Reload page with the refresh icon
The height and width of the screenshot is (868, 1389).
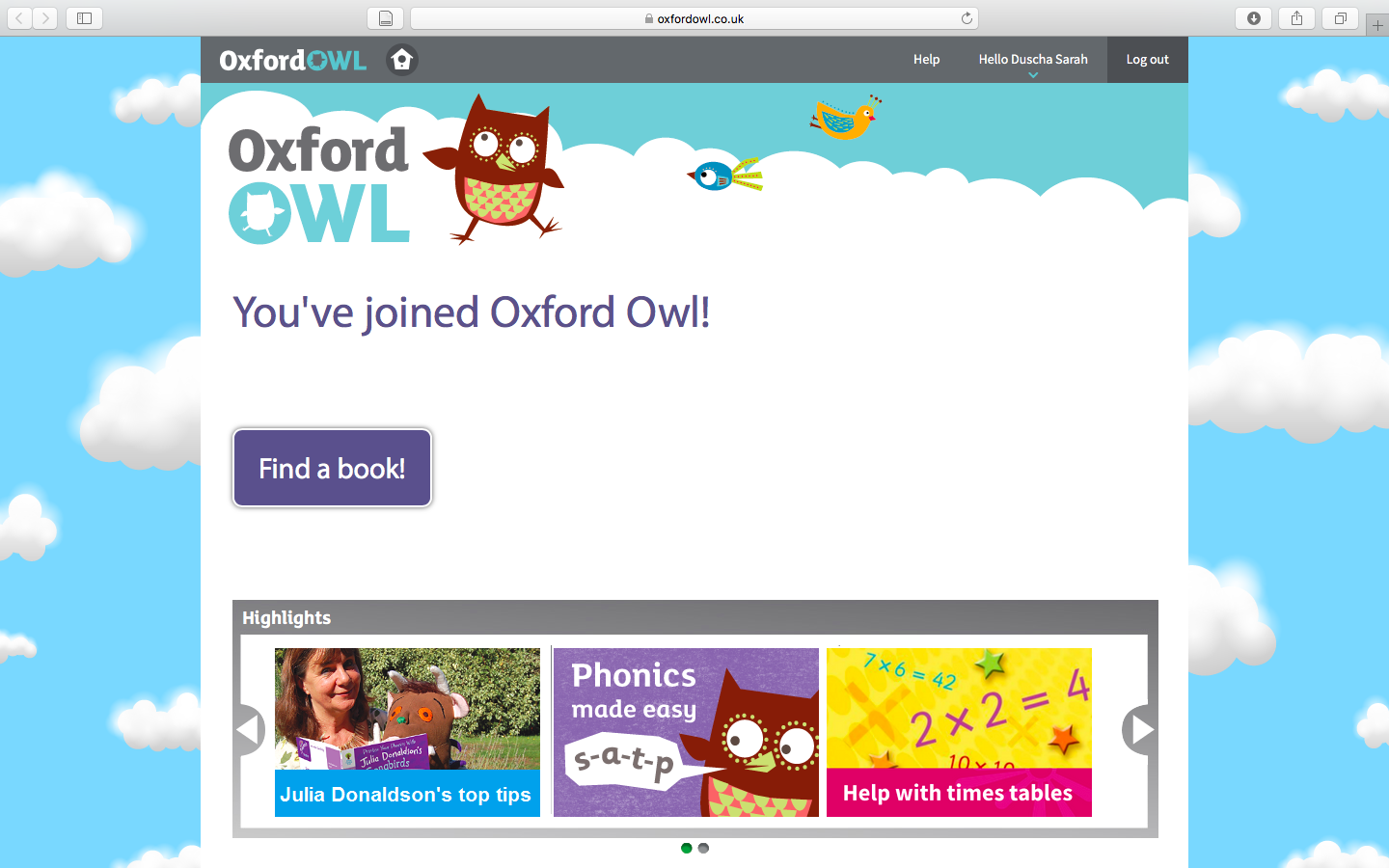(x=967, y=18)
